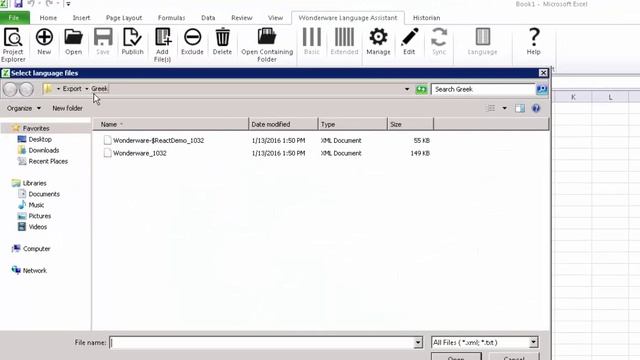Sort by Date modified column header
640x360 pixels.
click(x=283, y=124)
